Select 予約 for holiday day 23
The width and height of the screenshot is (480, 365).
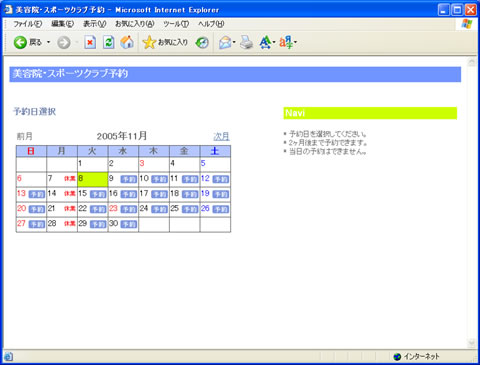tap(129, 209)
